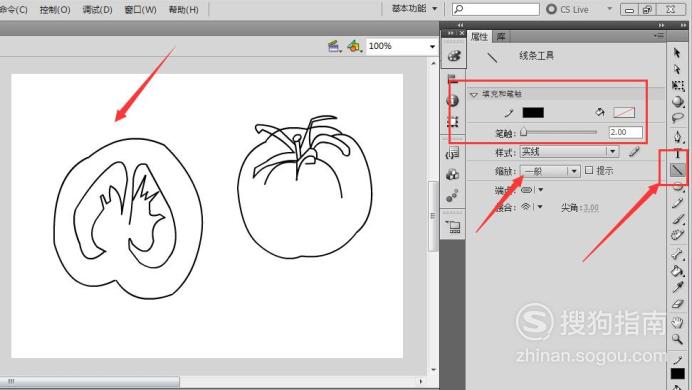The height and width of the screenshot is (390, 692).
Task: Select the Eraser tool
Action: coord(677,304)
